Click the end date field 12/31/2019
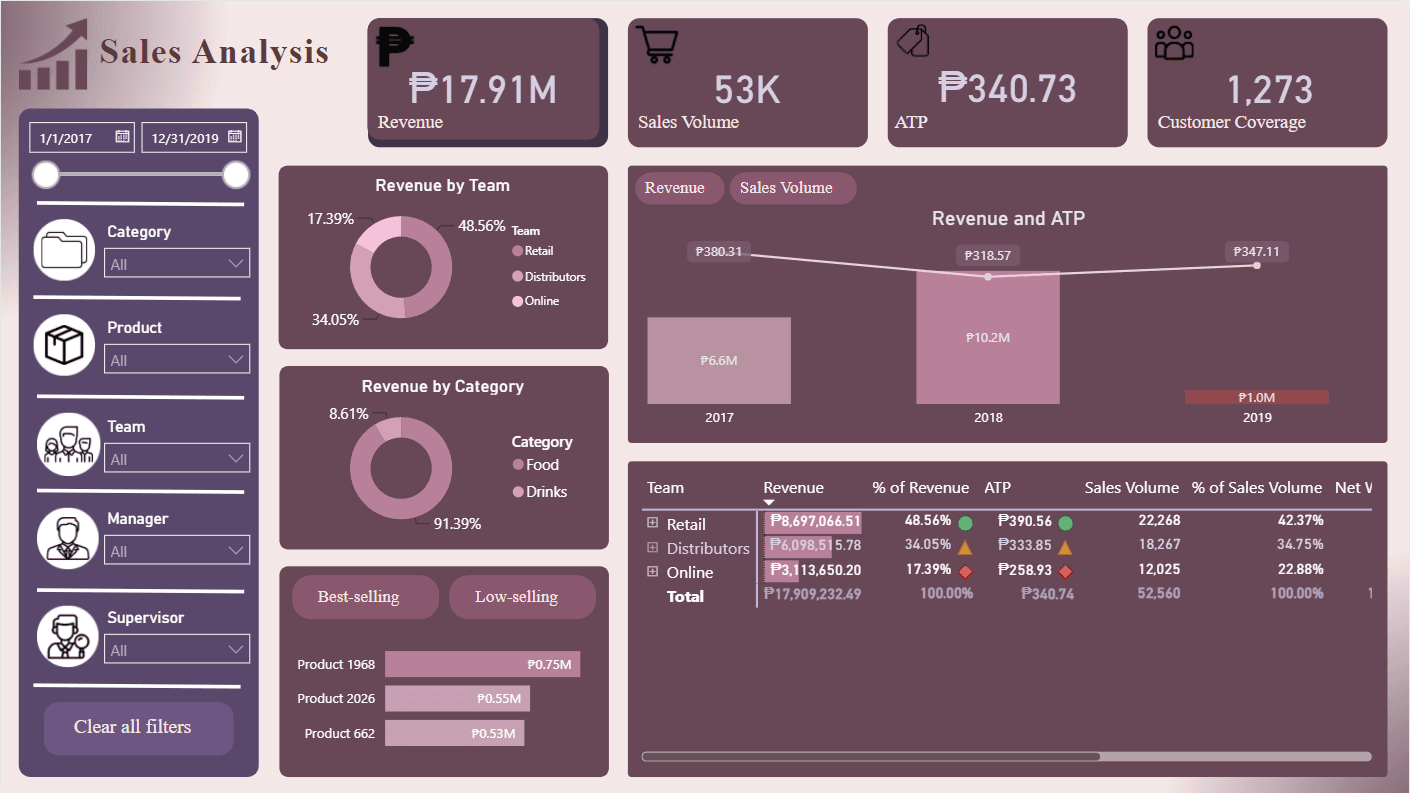The width and height of the screenshot is (1410, 793). point(194,138)
